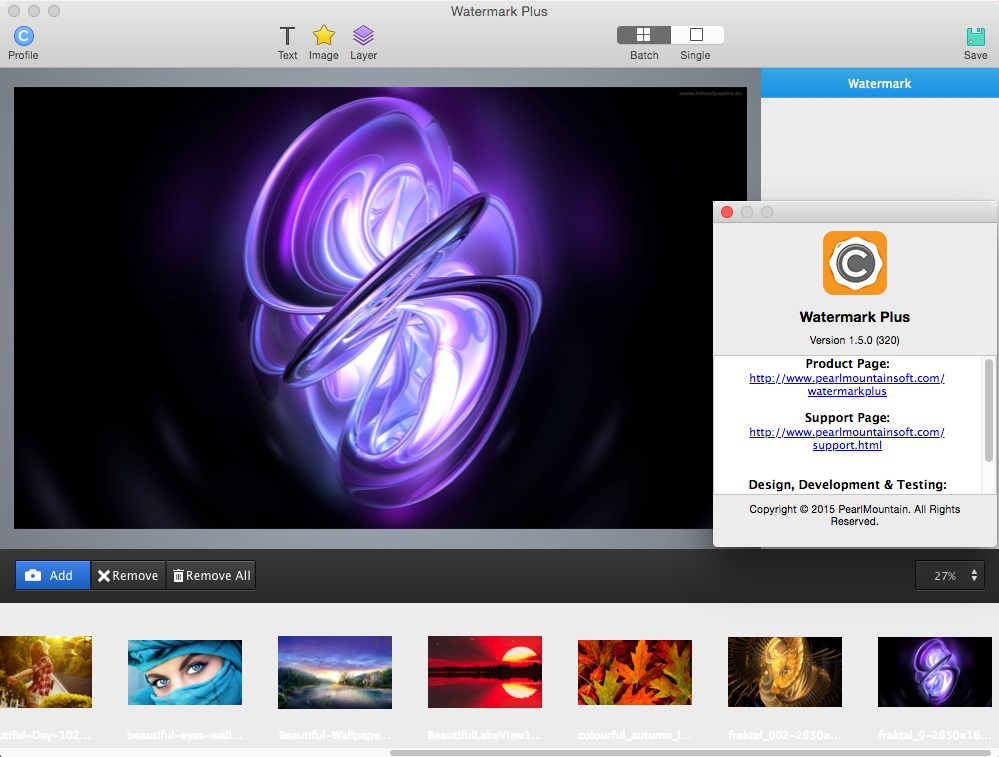Screen dimensions: 999x757
Task: Click the Add photos button
Action: point(53,575)
